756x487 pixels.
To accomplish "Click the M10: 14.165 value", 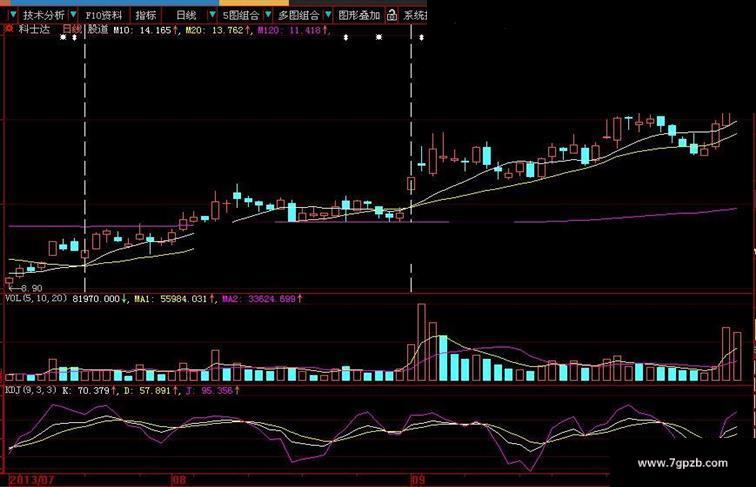I will [142, 30].
